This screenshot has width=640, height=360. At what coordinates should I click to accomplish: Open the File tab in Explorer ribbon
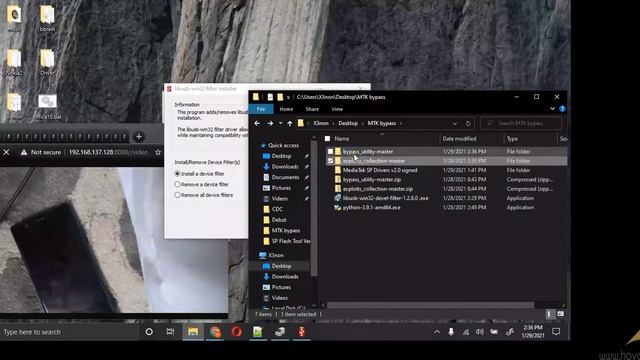[x=261, y=109]
